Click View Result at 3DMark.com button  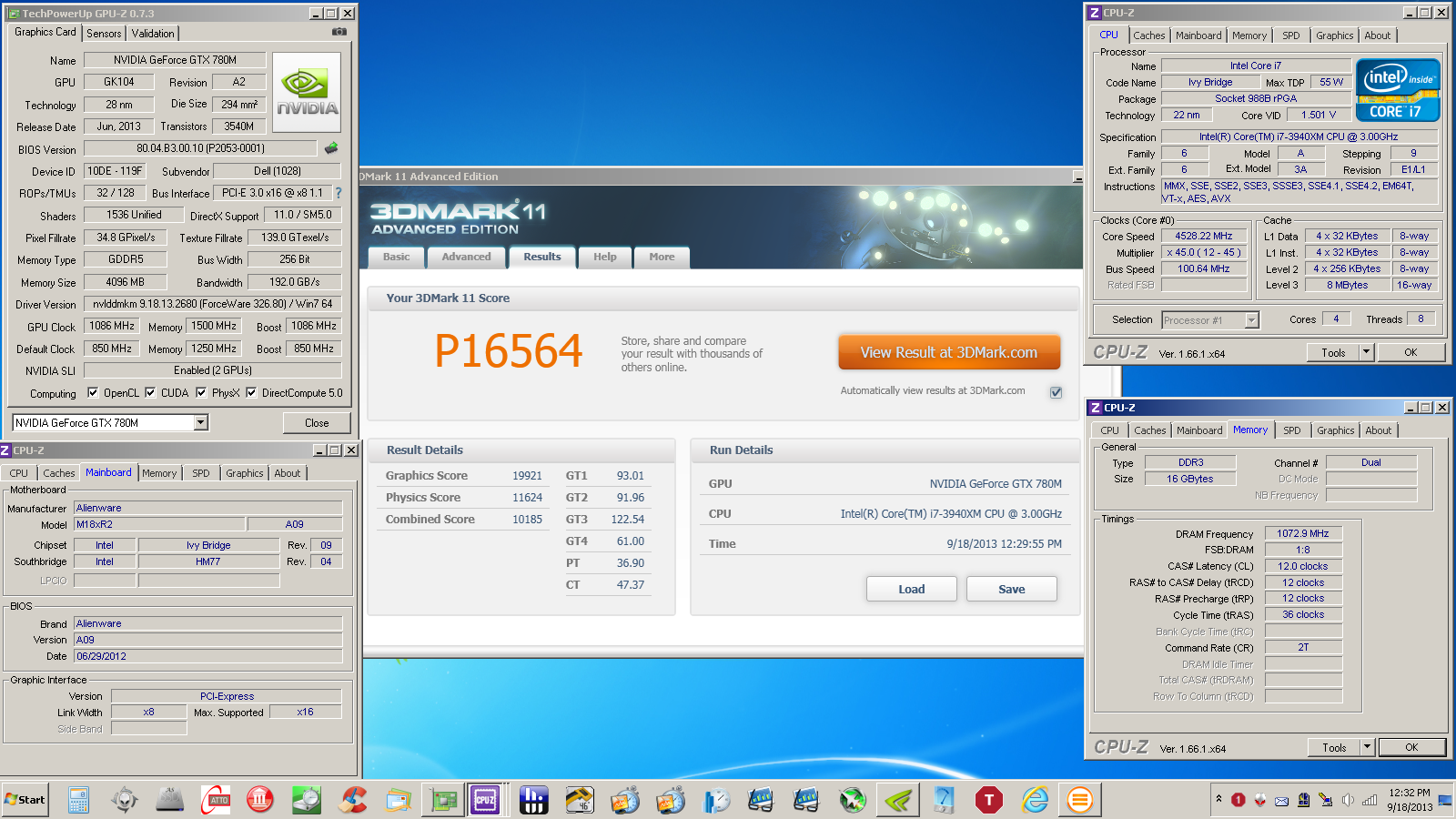click(x=949, y=352)
